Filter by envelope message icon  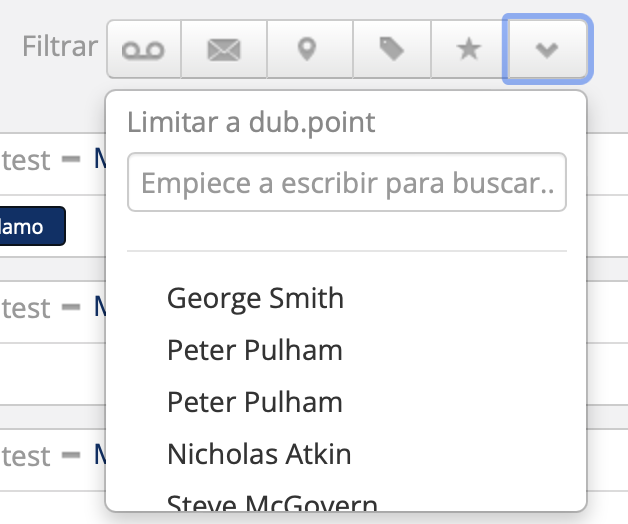tap(224, 49)
